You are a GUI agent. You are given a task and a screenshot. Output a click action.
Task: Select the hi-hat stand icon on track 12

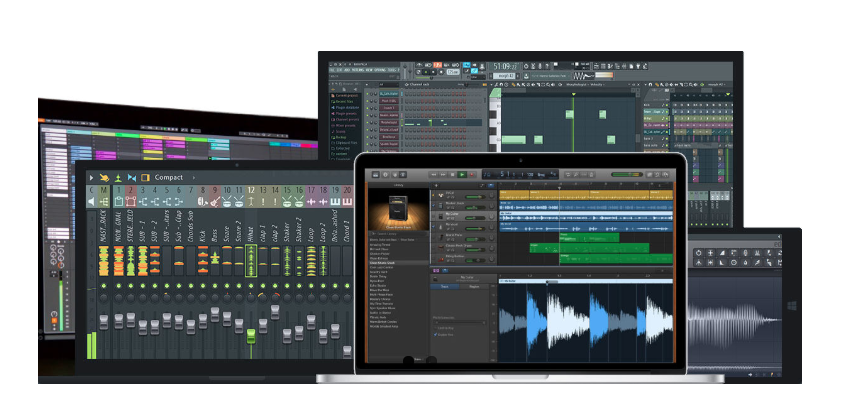coord(250,202)
